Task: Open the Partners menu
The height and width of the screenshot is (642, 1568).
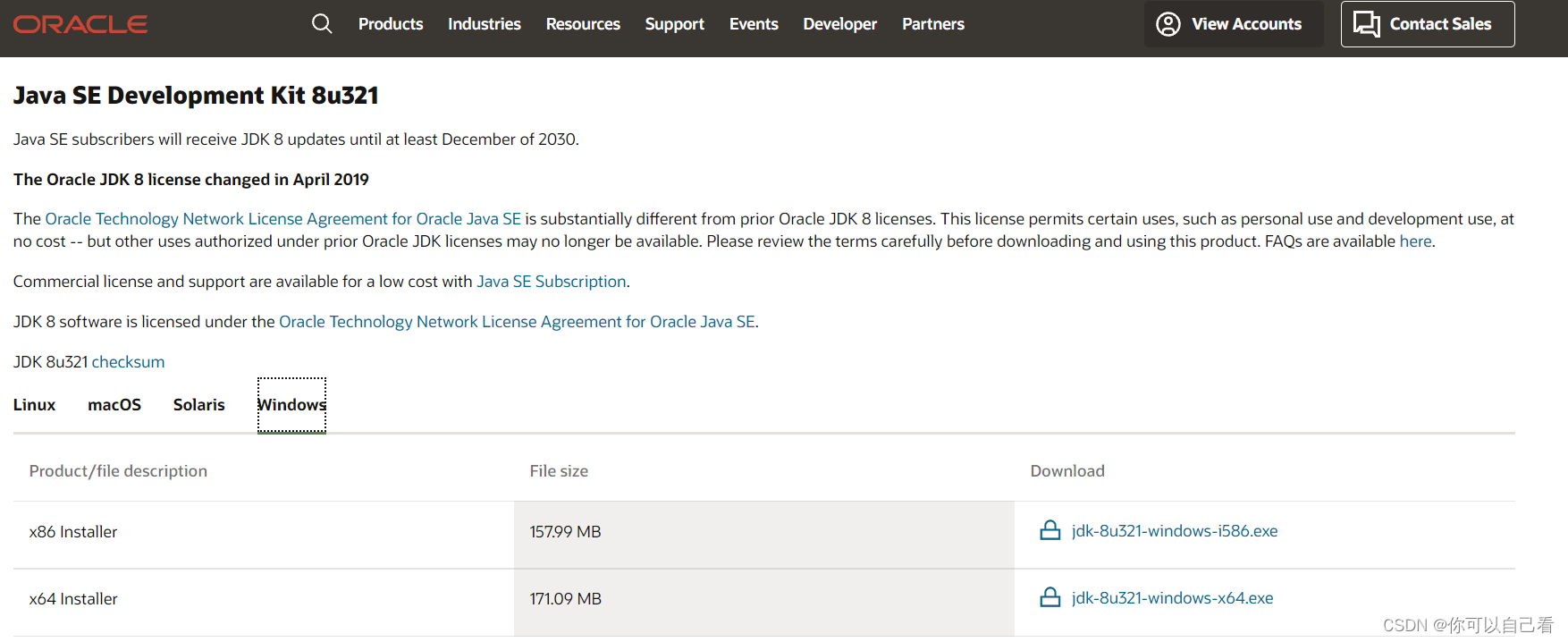Action: pos(933,24)
